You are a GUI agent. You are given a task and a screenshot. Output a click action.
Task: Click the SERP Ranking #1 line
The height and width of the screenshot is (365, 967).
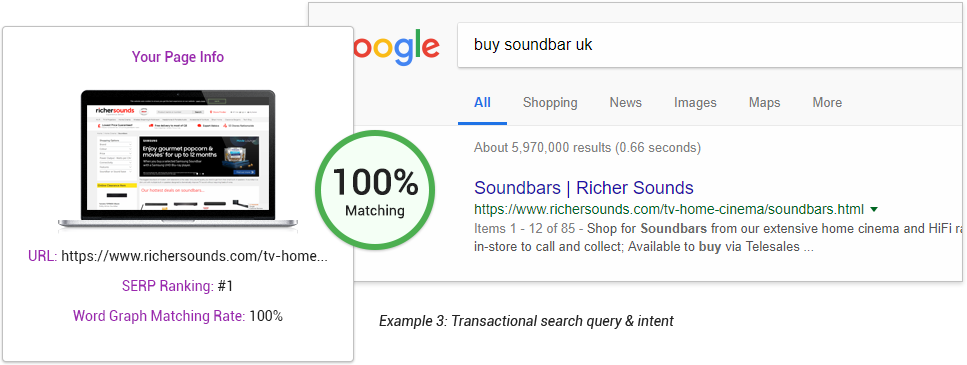pyautogui.click(x=178, y=286)
